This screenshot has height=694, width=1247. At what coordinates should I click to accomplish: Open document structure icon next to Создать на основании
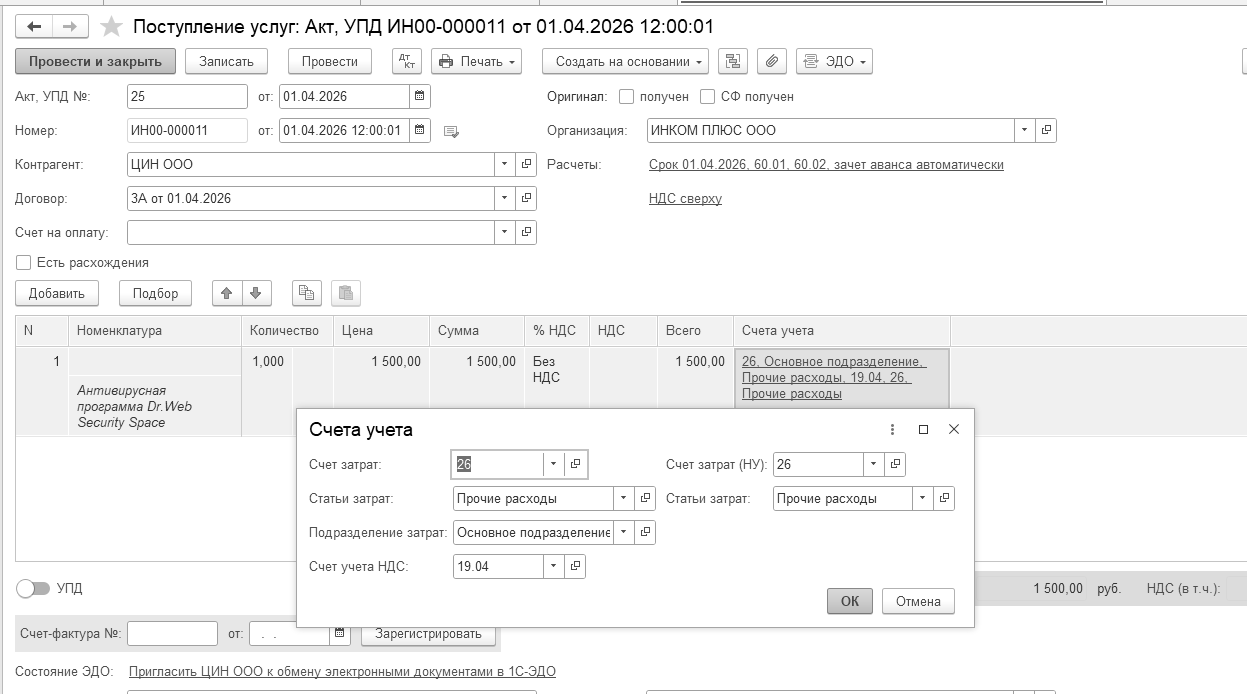click(x=733, y=61)
